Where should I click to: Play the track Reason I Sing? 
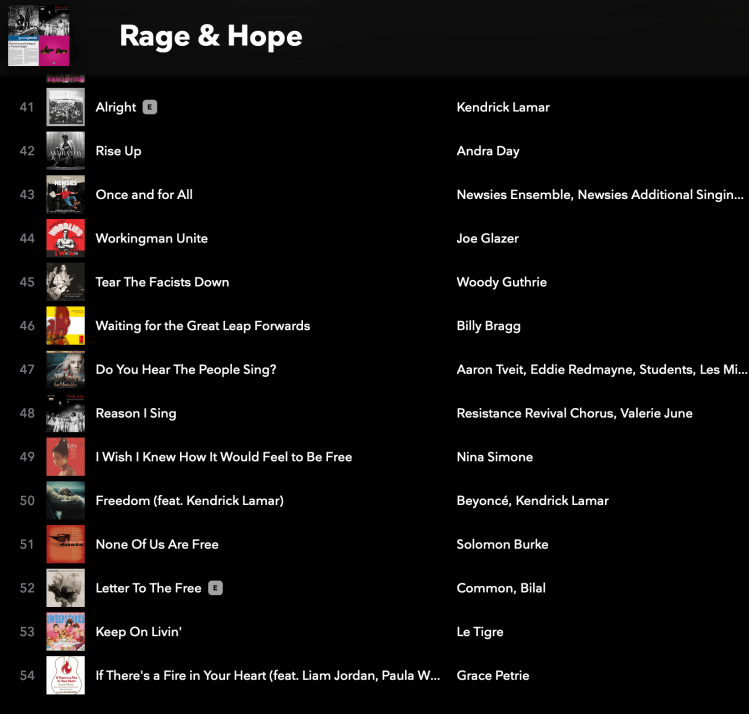click(136, 413)
